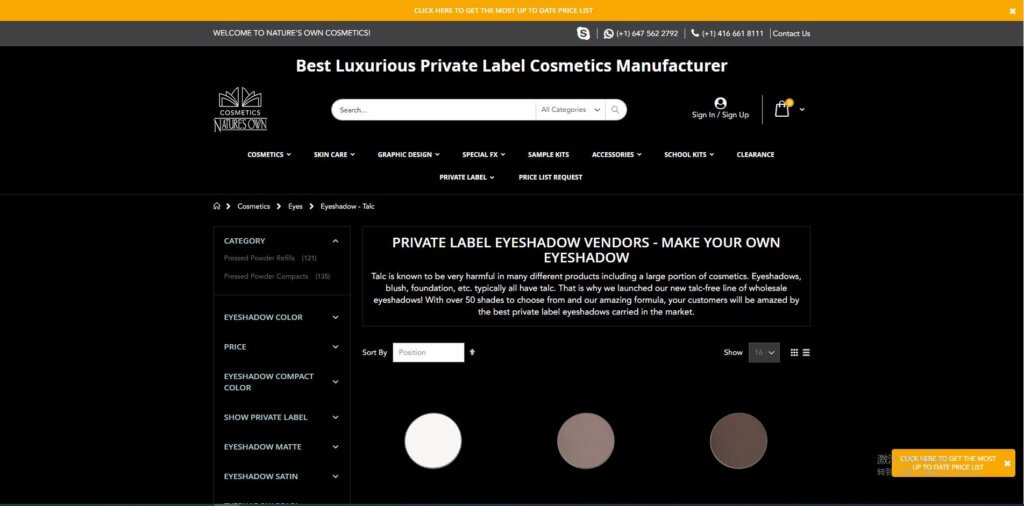Click the WhatsApp icon by 647 number
Viewport: 1024px width, 506px height.
(608, 33)
